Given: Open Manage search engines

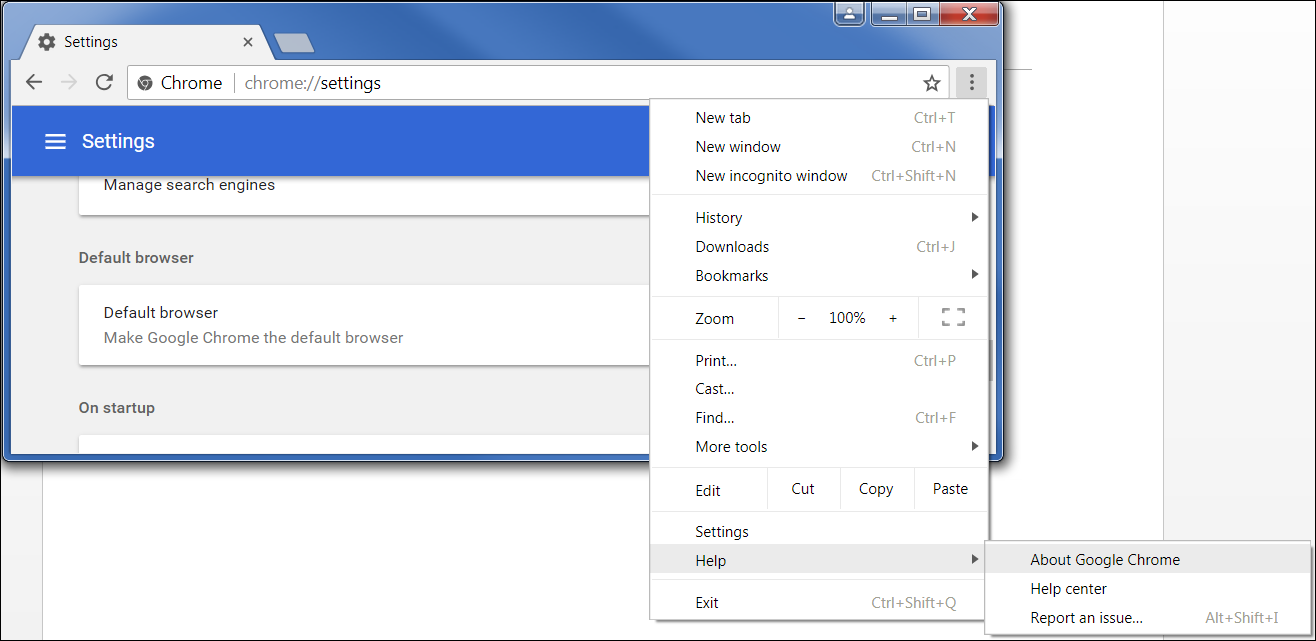Looking at the screenshot, I should point(188,184).
